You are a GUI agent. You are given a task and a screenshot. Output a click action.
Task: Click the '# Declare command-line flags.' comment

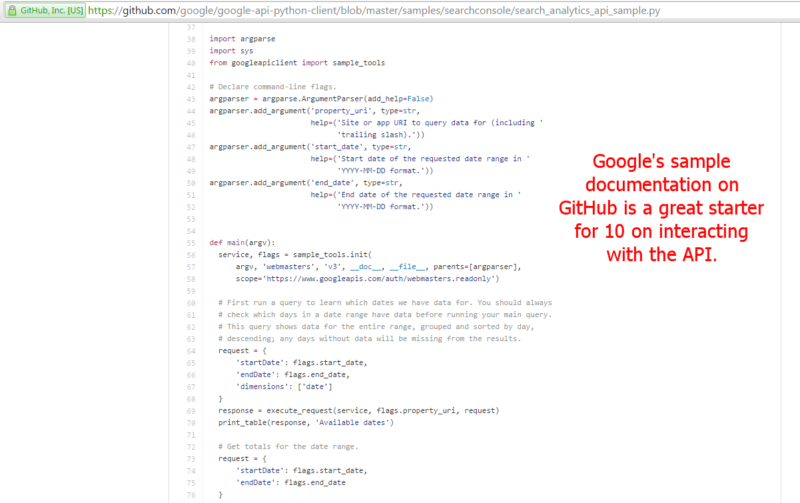click(x=272, y=87)
